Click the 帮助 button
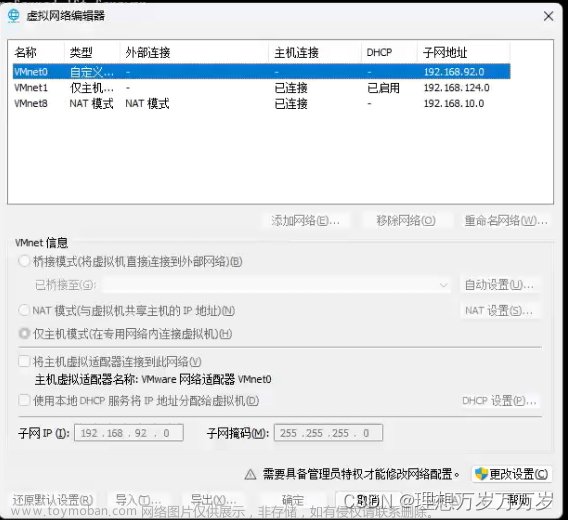This screenshot has height=520, width=568. coord(518,500)
